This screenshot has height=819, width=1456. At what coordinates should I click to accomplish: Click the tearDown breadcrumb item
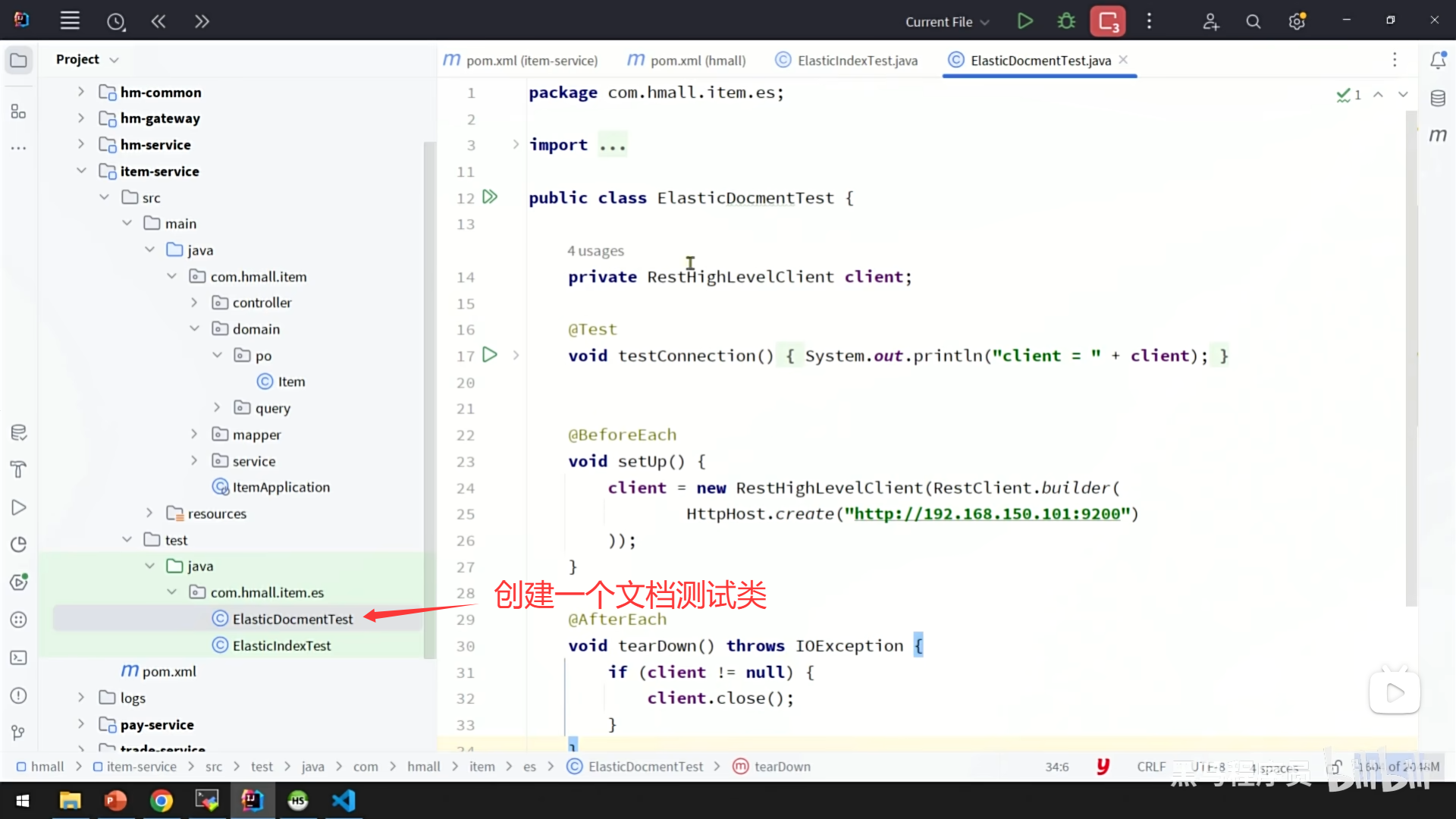click(782, 767)
